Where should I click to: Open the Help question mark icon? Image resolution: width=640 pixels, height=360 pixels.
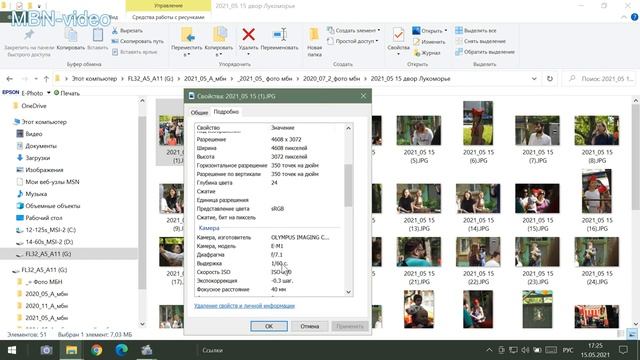pyautogui.click(x=634, y=17)
